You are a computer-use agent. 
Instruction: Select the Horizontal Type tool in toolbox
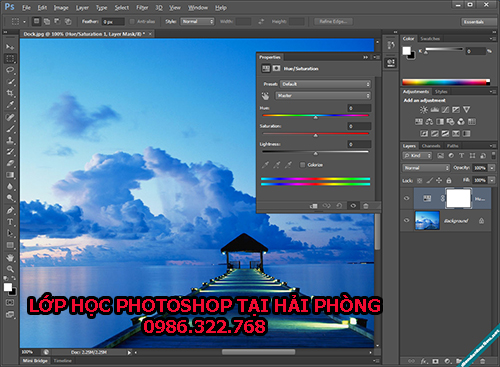[10, 222]
